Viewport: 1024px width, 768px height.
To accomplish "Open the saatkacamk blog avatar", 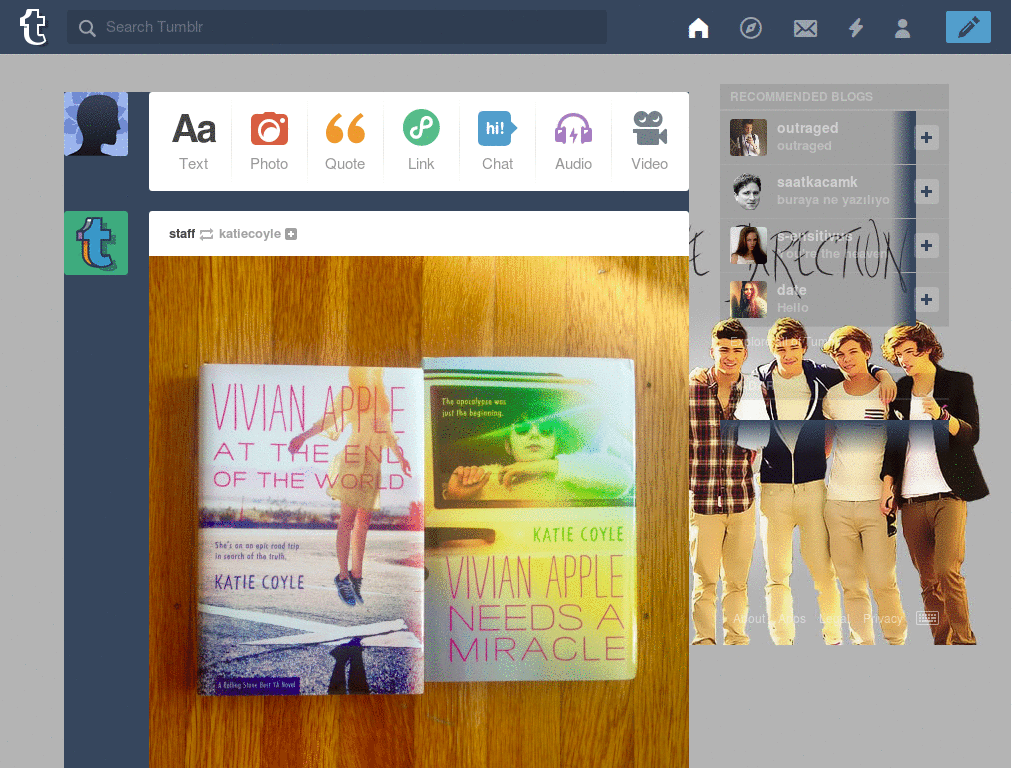I will pos(748,191).
